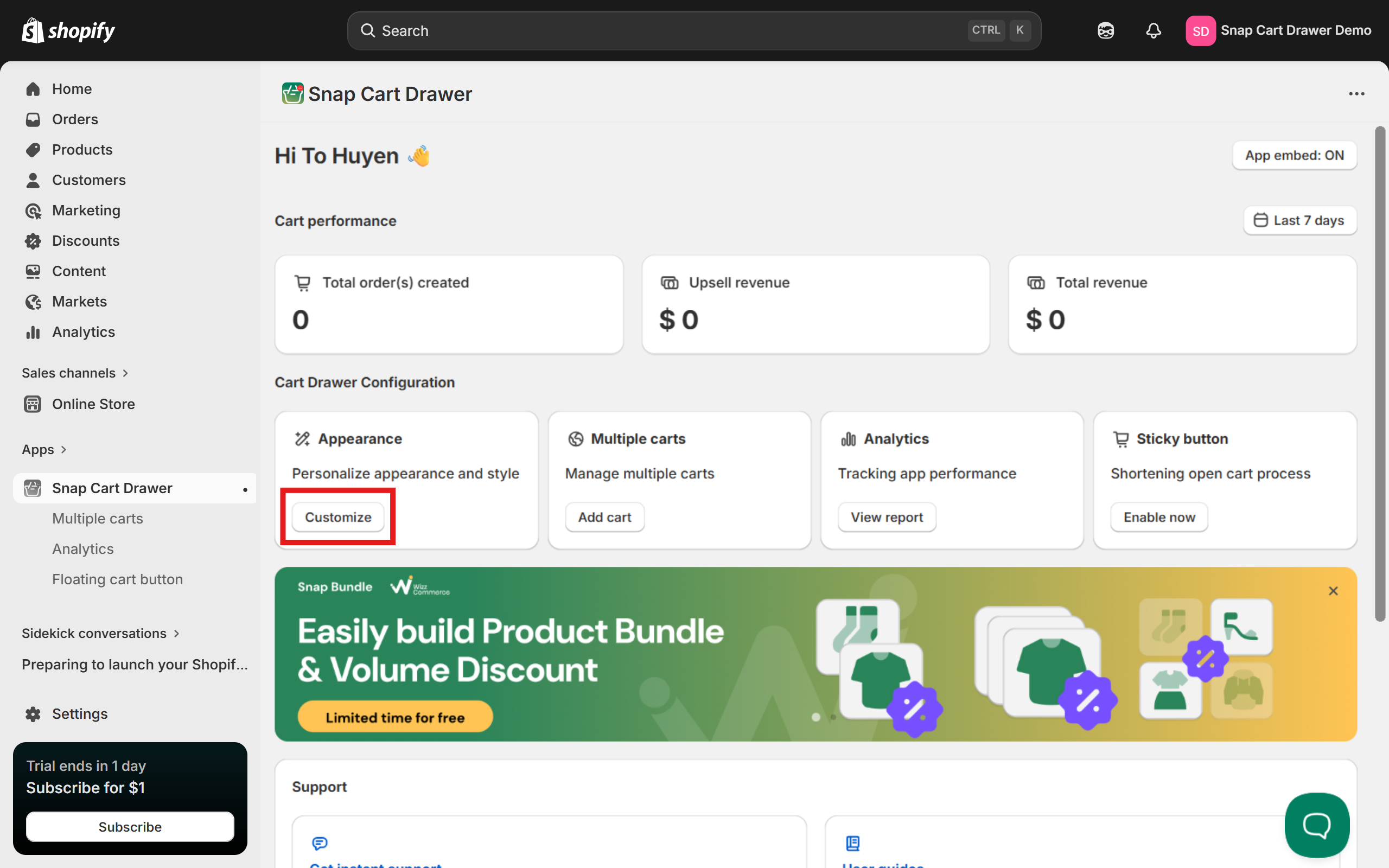Open the Snap Cart Drawer app icon
The height and width of the screenshot is (868, 1389).
click(x=32, y=488)
